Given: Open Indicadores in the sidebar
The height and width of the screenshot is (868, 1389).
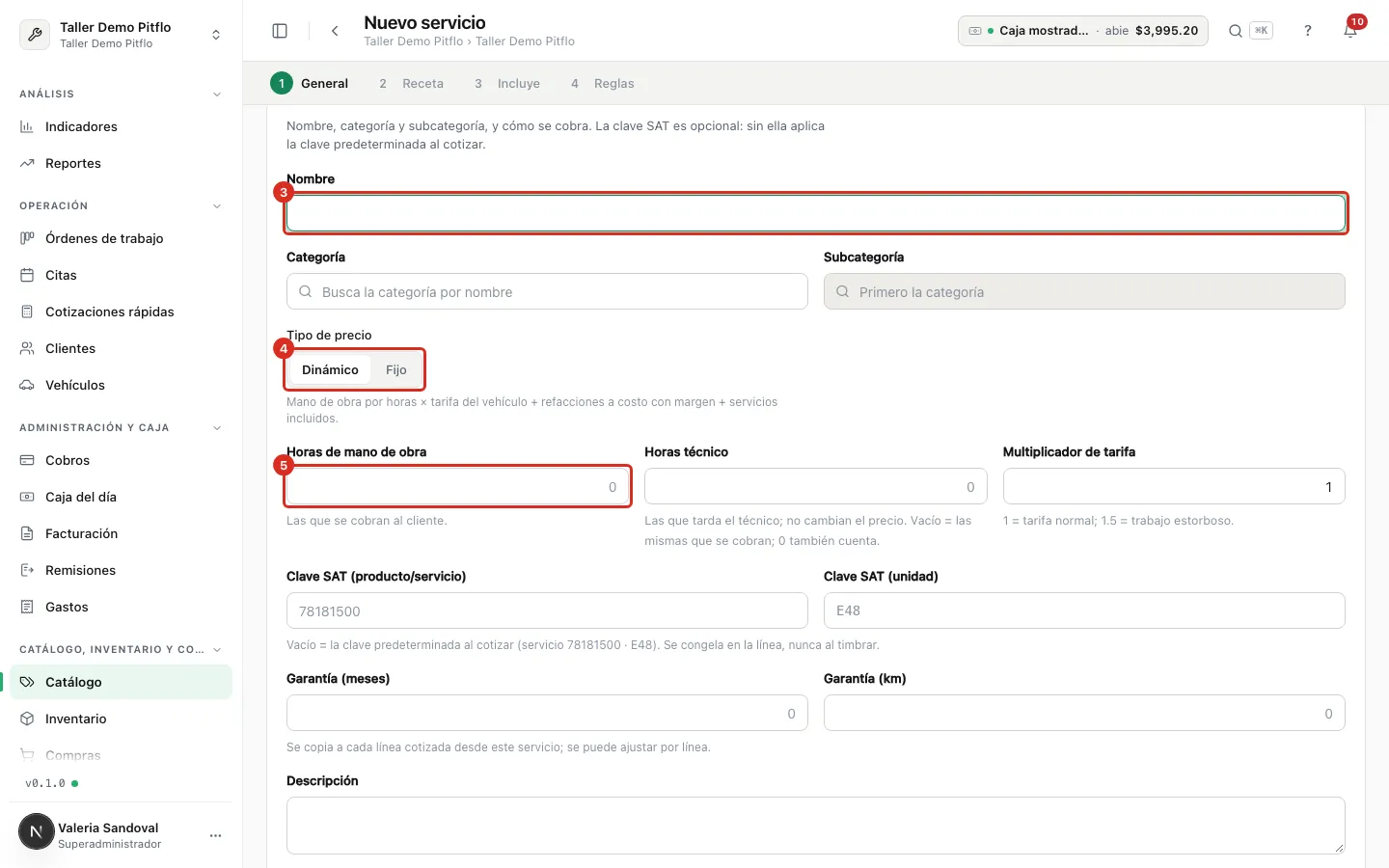Looking at the screenshot, I should [x=121, y=126].
